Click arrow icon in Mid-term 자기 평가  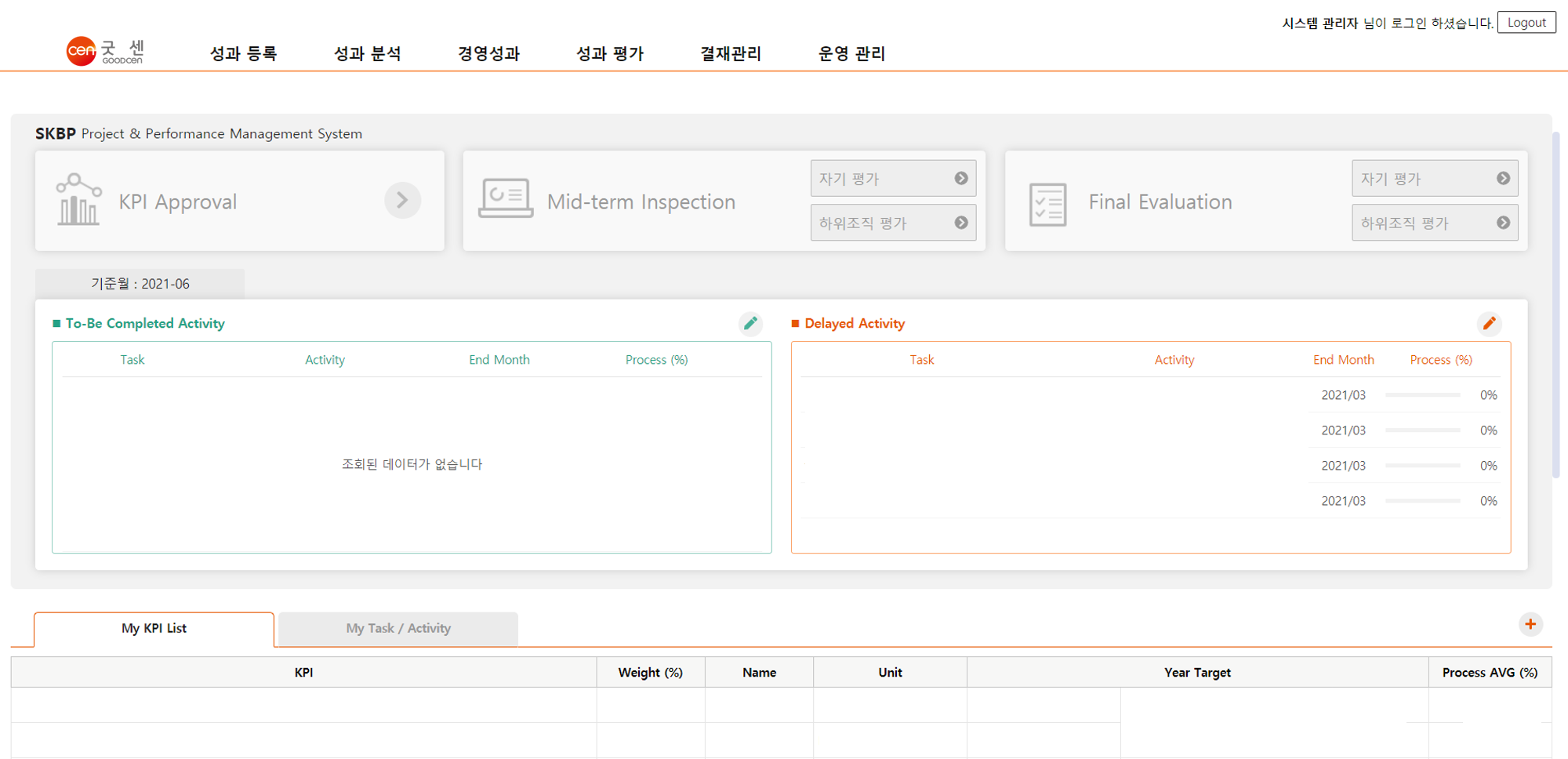(x=960, y=179)
